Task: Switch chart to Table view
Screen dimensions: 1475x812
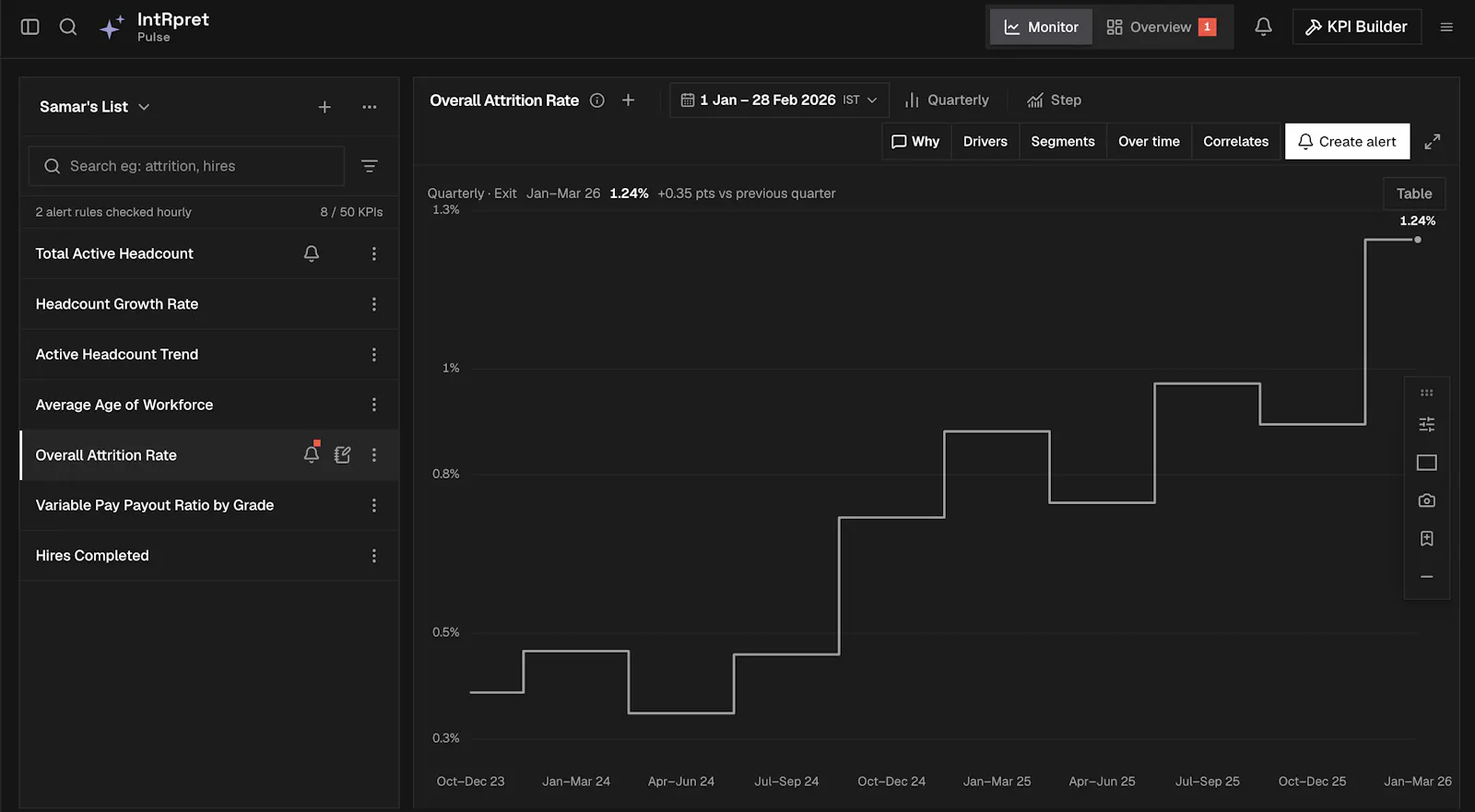Action: [x=1414, y=194]
